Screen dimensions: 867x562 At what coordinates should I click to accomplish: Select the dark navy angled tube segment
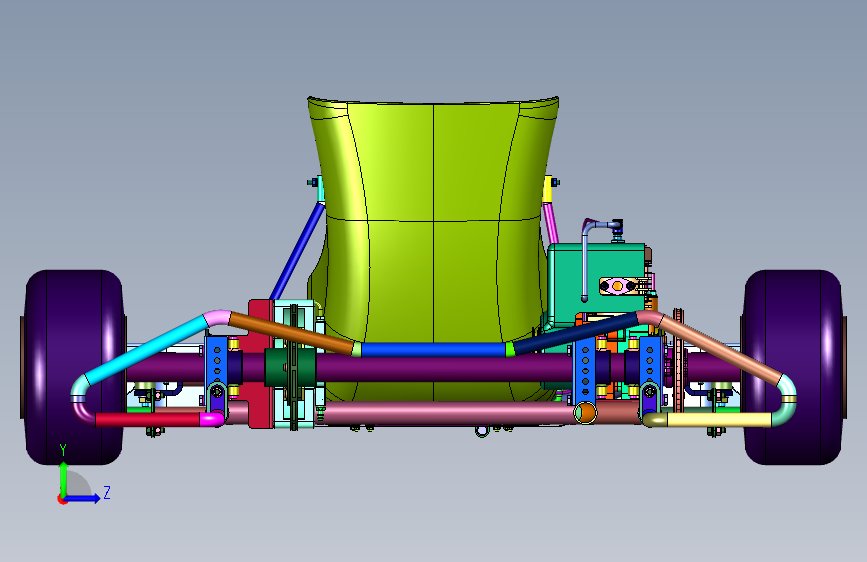[576, 332]
